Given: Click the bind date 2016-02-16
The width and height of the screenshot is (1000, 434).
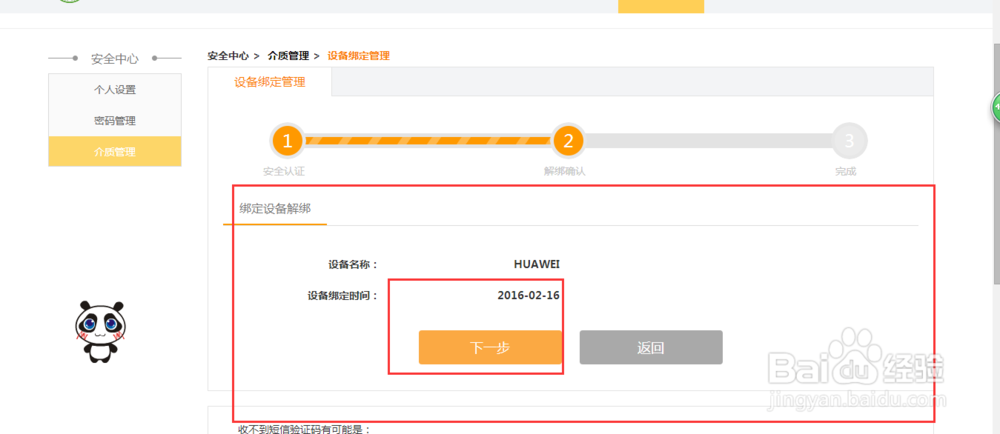Looking at the screenshot, I should coord(529,295).
